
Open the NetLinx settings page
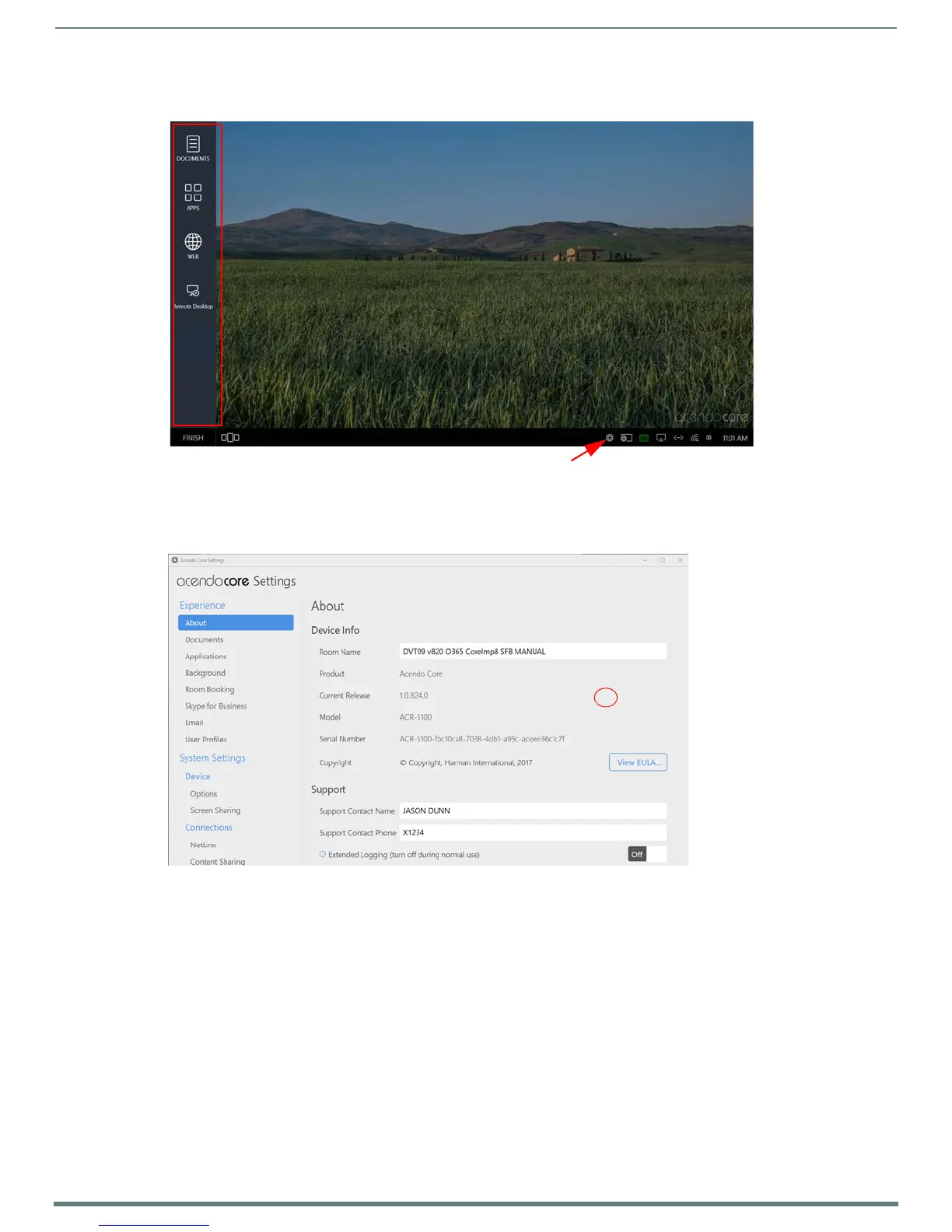203,845
